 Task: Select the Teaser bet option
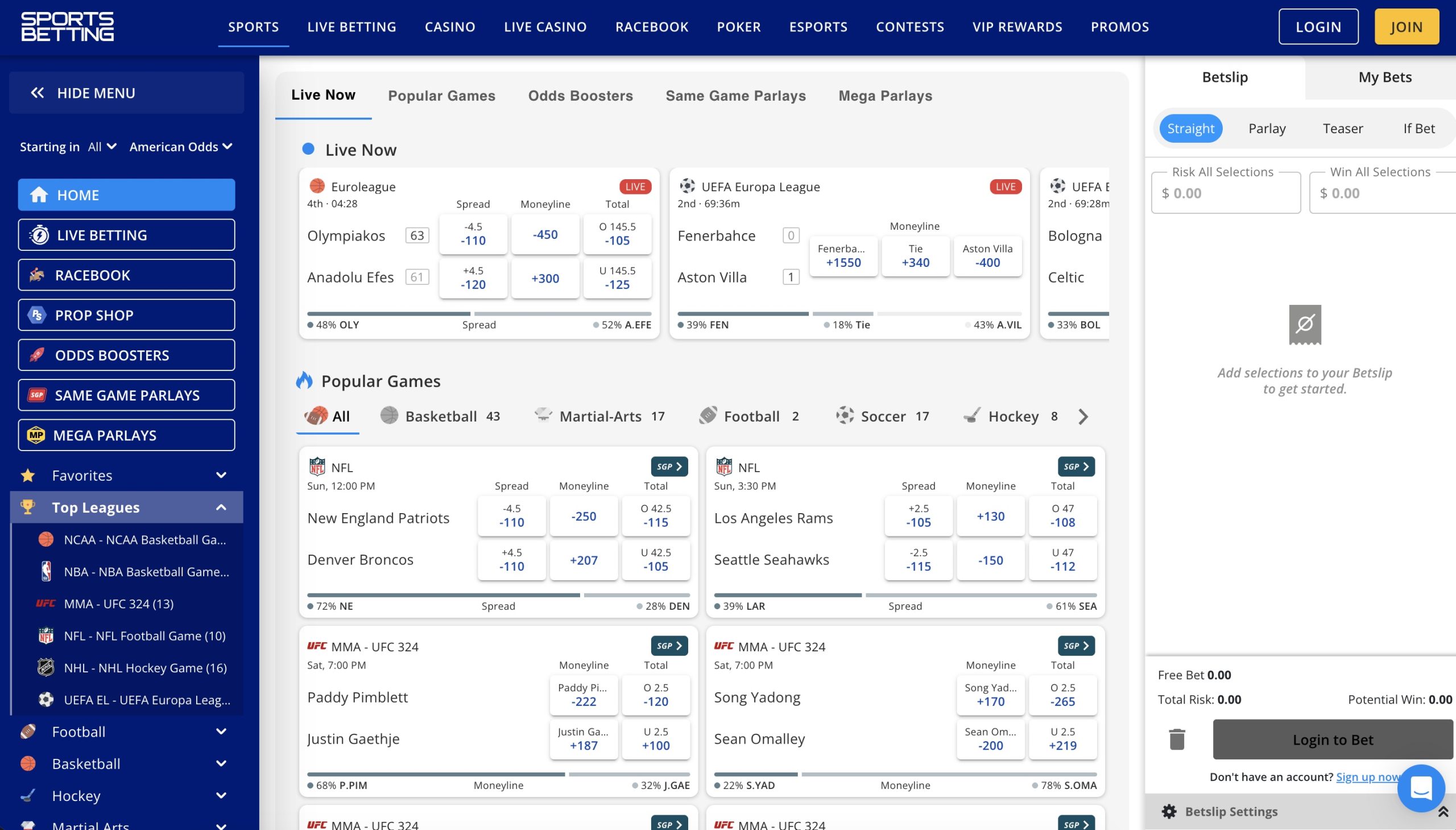click(1343, 128)
